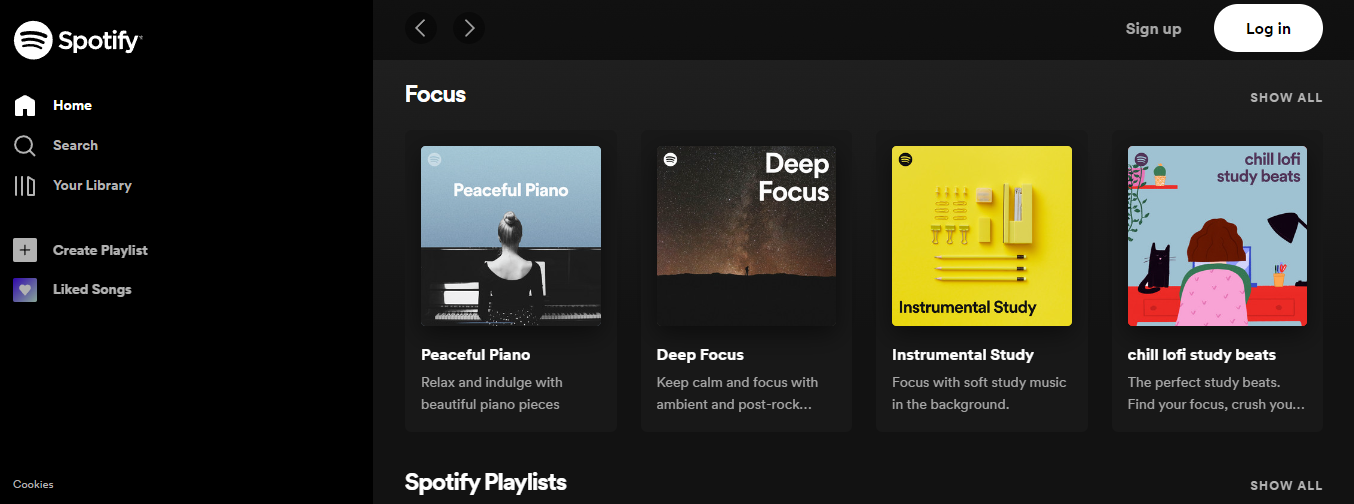Click the Sign up link
This screenshot has height=504, width=1354.
coord(1153,28)
